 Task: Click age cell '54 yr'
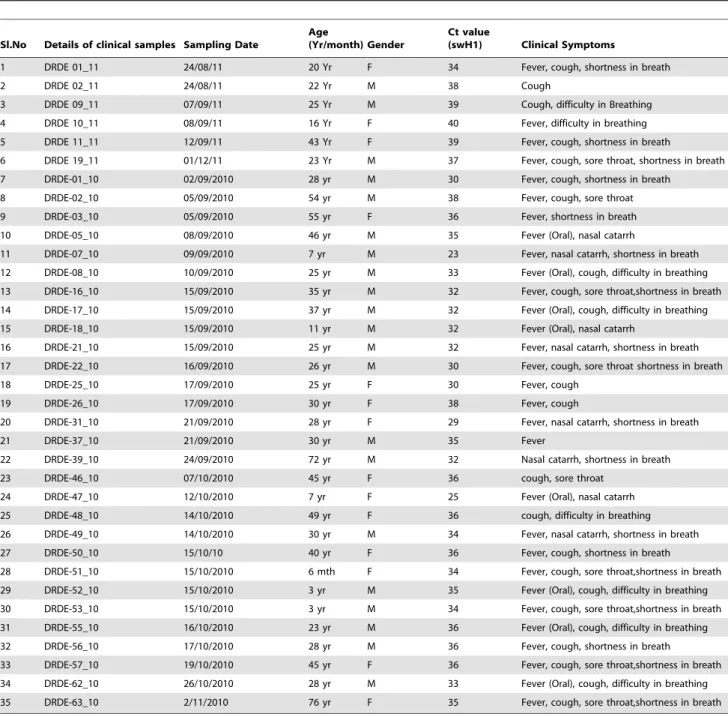coord(319,198)
